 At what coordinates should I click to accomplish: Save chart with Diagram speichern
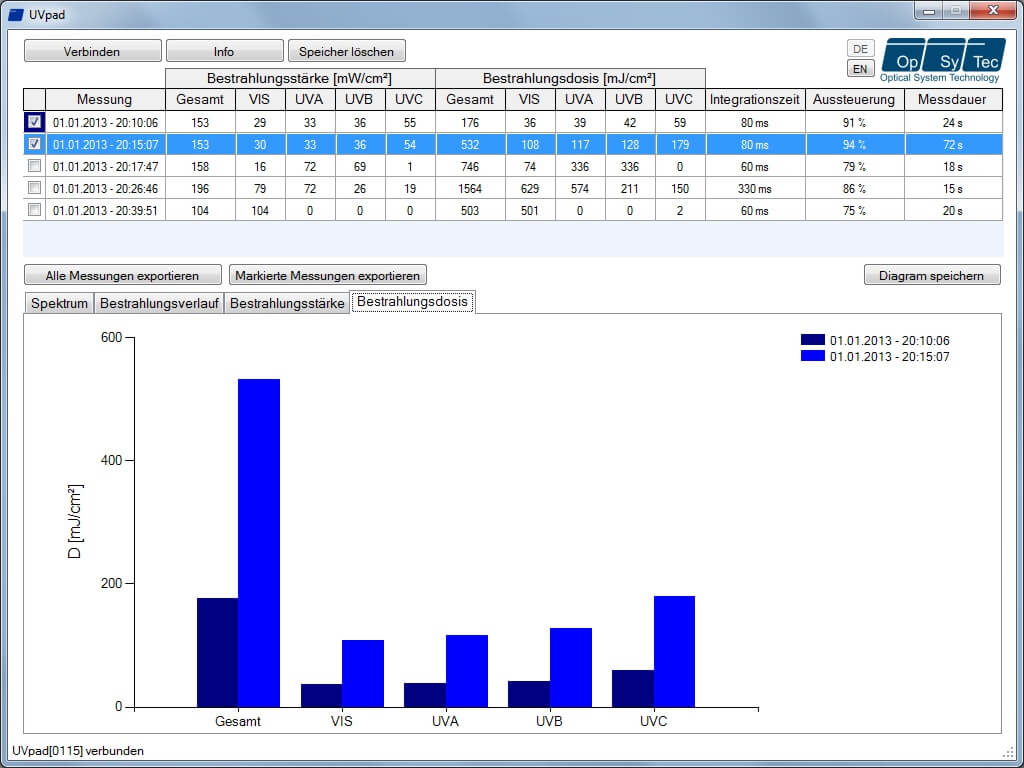pyautogui.click(x=931, y=275)
